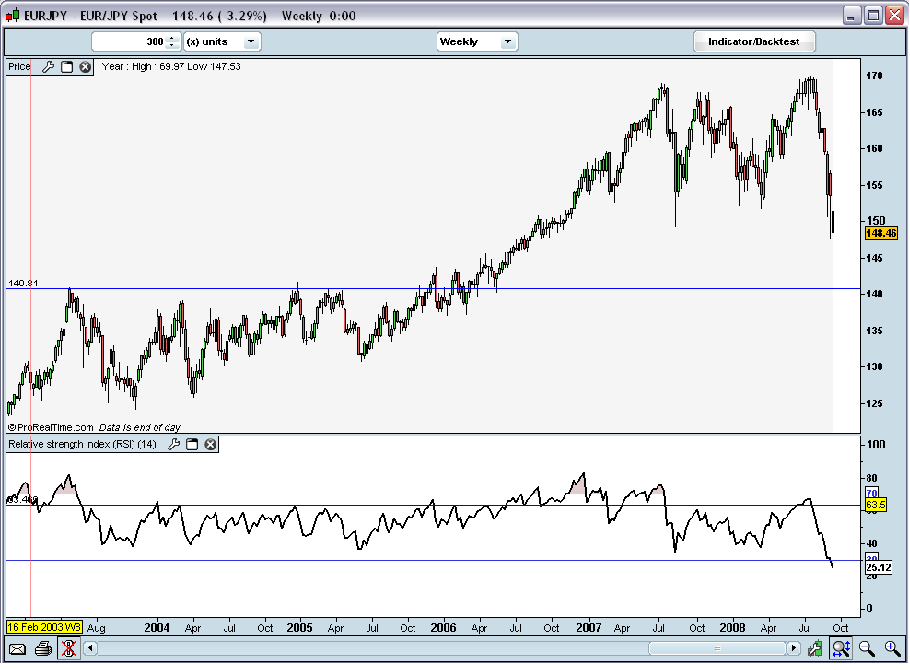Click the yellow 63.5 RSI level label
This screenshot has width=910, height=670.
[876, 505]
